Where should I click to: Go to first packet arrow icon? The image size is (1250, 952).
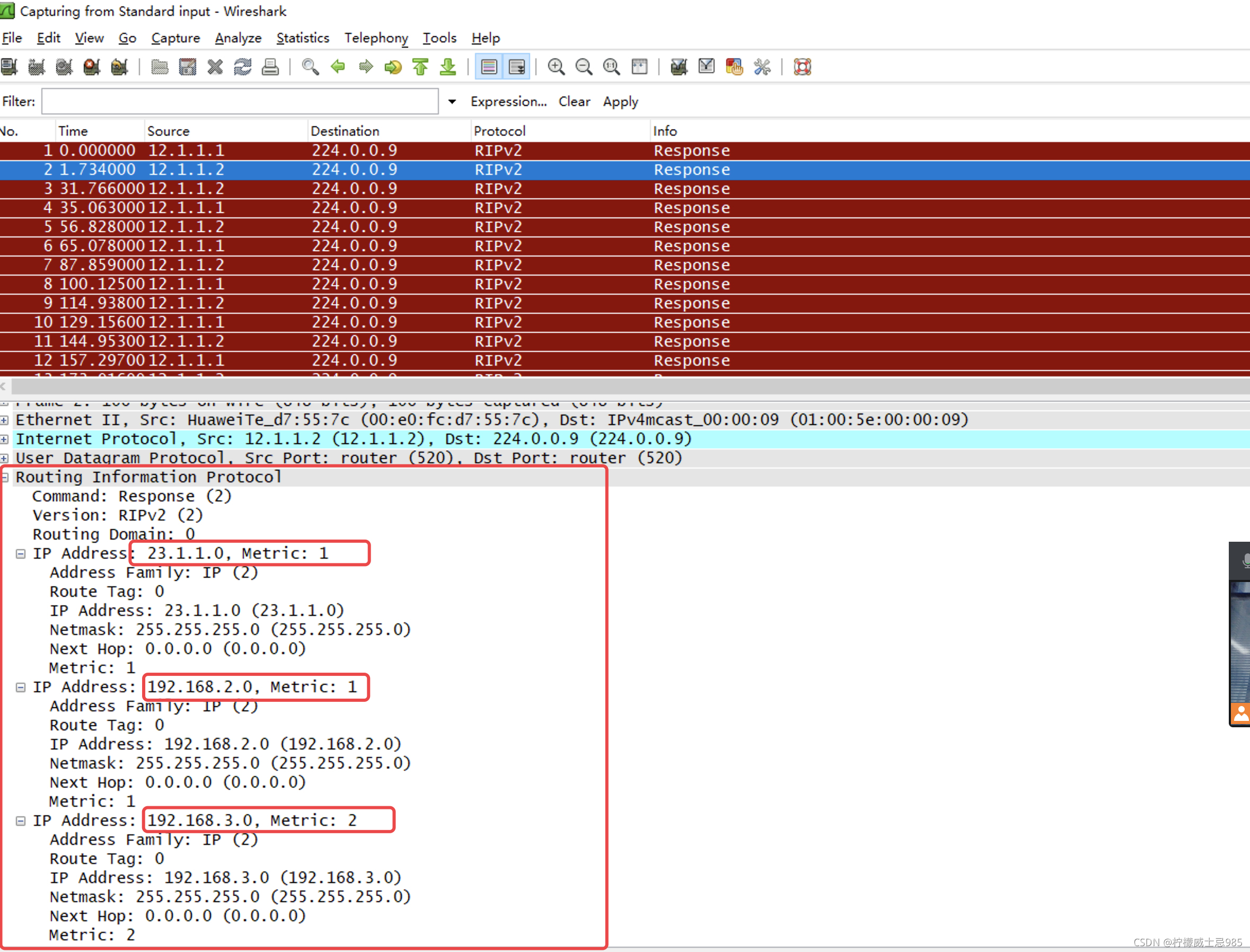click(420, 67)
